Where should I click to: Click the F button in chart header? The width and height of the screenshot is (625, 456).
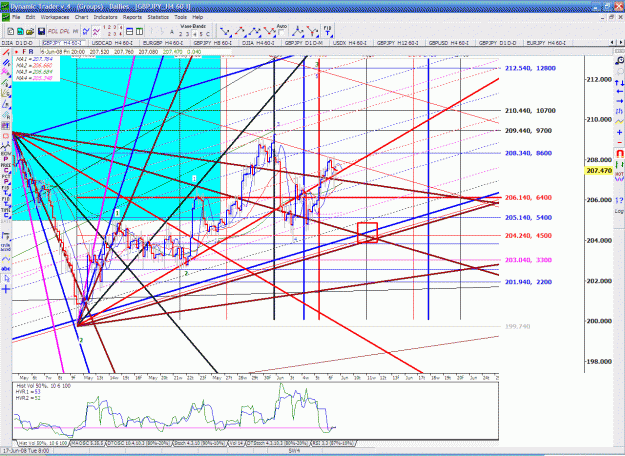point(24,52)
